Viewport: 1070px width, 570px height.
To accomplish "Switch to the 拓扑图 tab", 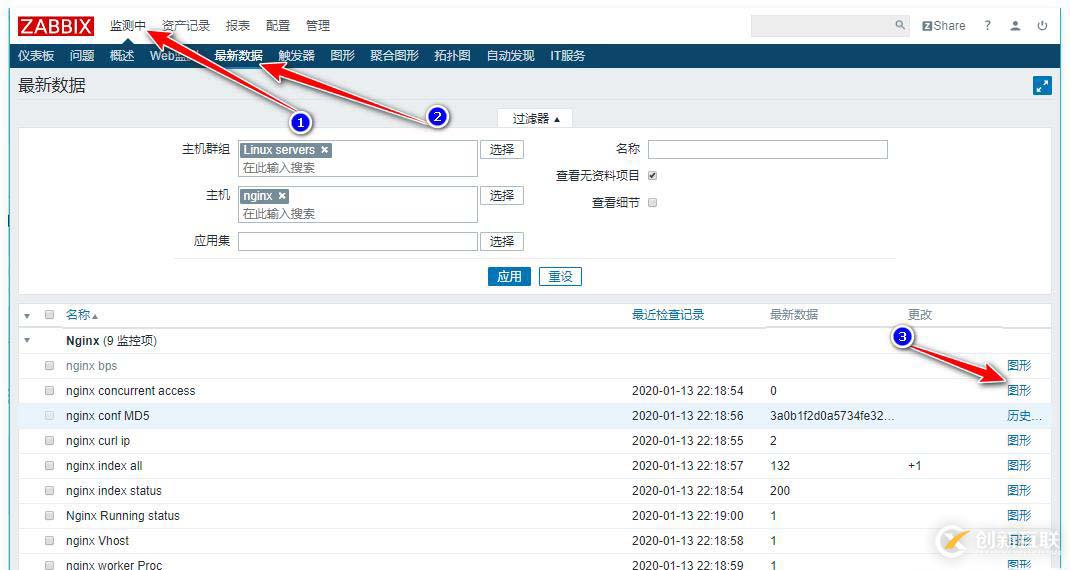I will [x=452, y=56].
